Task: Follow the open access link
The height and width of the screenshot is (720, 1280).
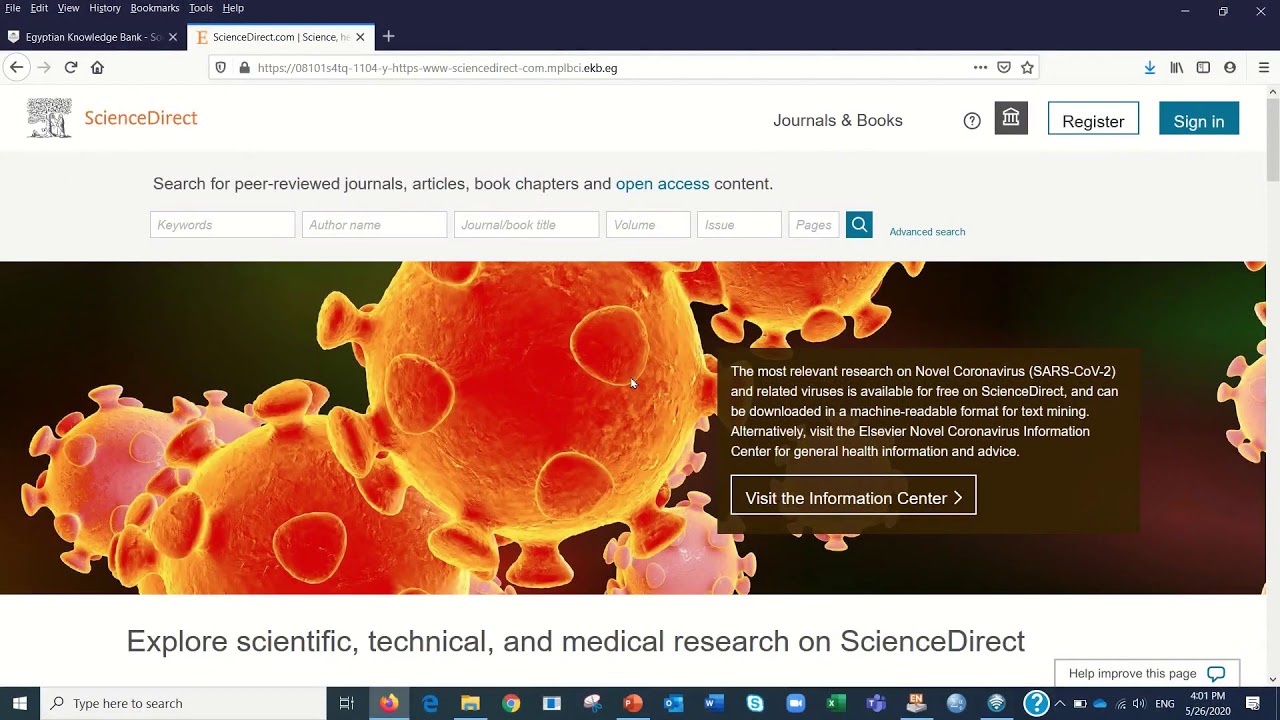Action: point(662,184)
